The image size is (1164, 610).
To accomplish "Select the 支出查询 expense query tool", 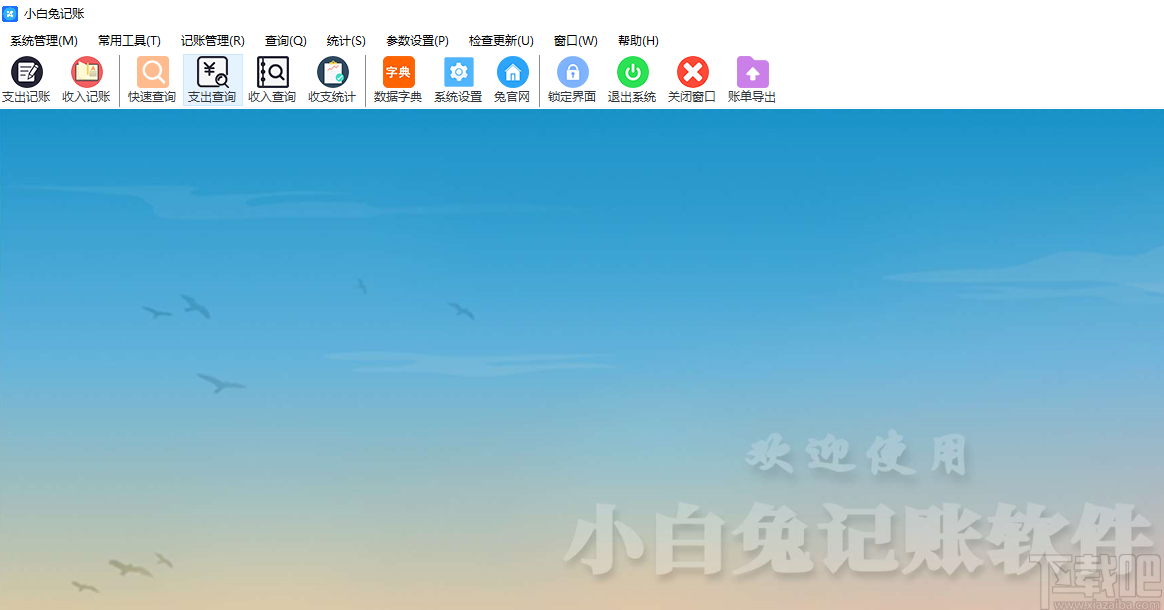I will 211,80.
